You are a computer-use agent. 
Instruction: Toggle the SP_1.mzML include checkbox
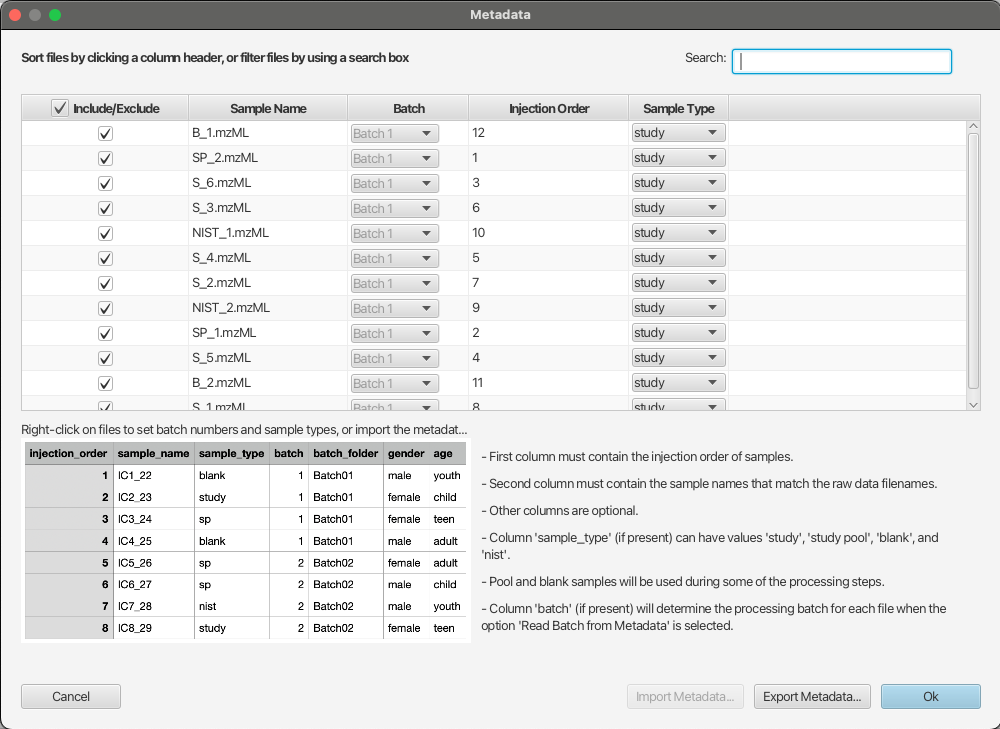[105, 334]
